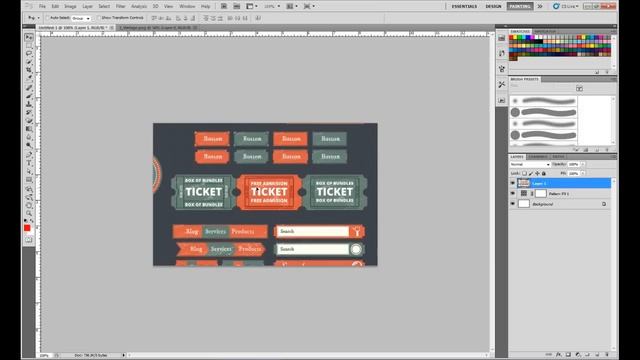
Task: Open the CS Live button
Action: (x=566, y=7)
